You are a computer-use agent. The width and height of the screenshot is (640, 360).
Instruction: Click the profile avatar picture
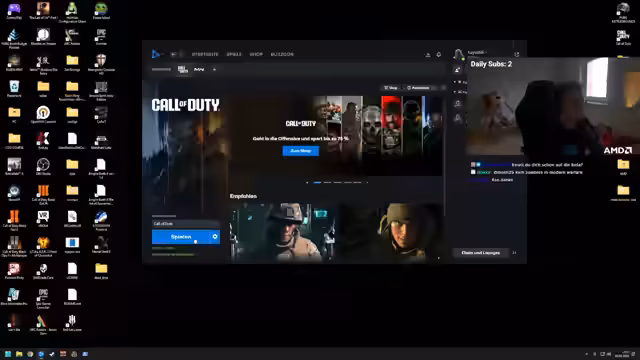[x=458, y=54]
